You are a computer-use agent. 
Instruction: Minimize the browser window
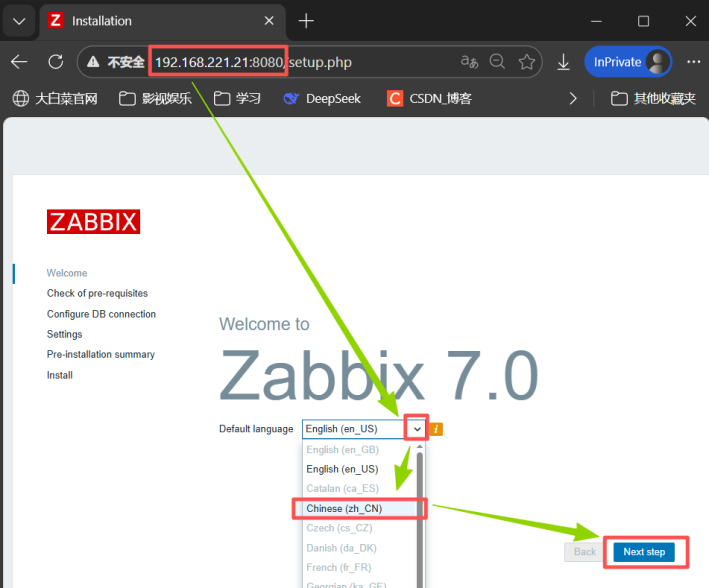[x=596, y=21]
